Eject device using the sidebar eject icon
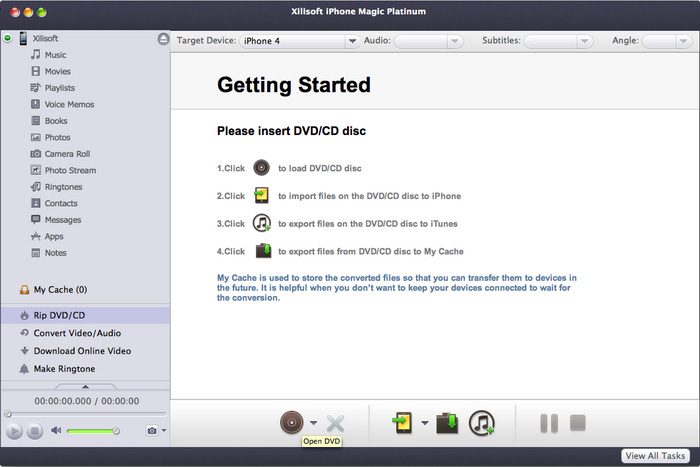 [163, 39]
